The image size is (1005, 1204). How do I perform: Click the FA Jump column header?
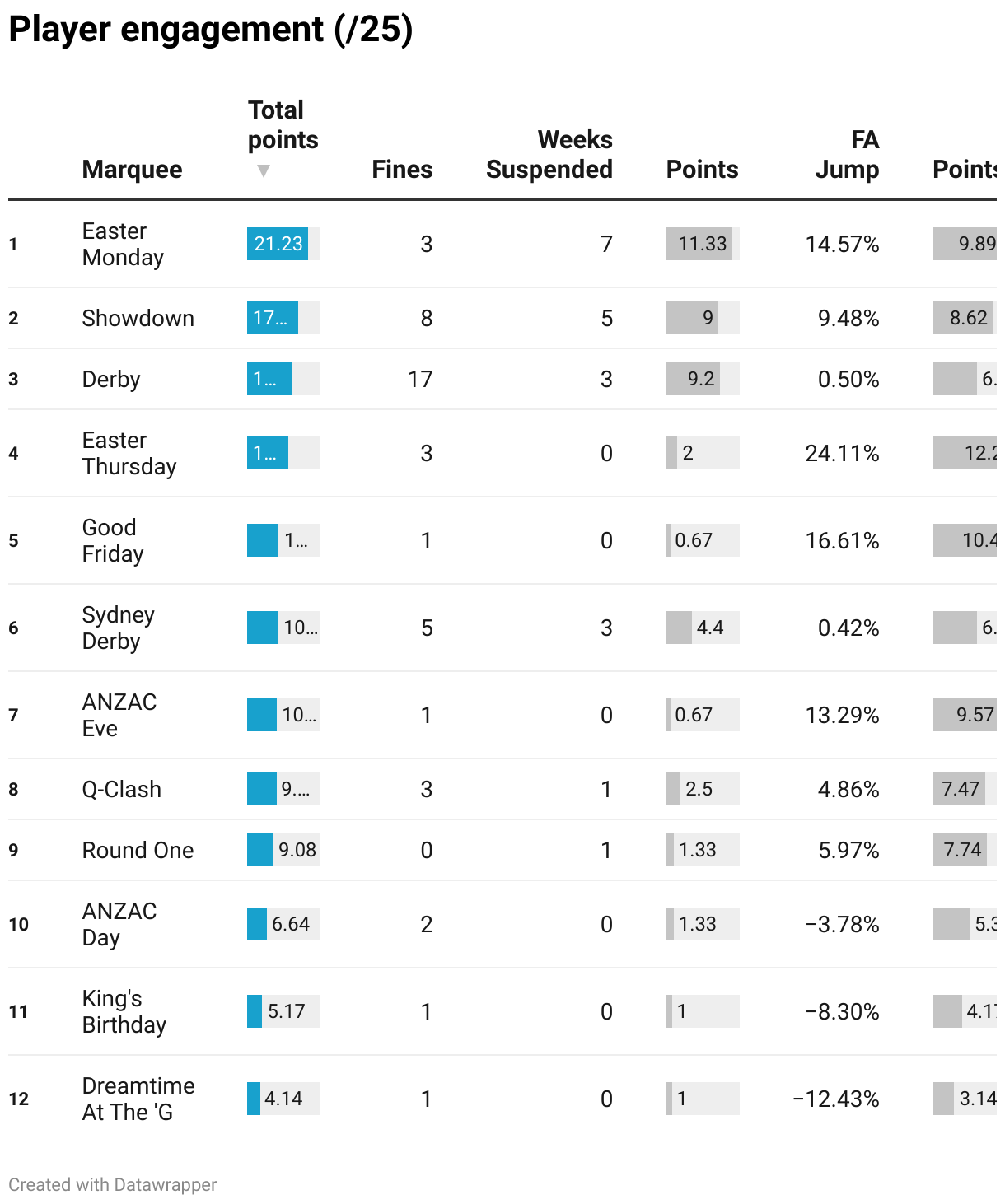click(x=847, y=154)
